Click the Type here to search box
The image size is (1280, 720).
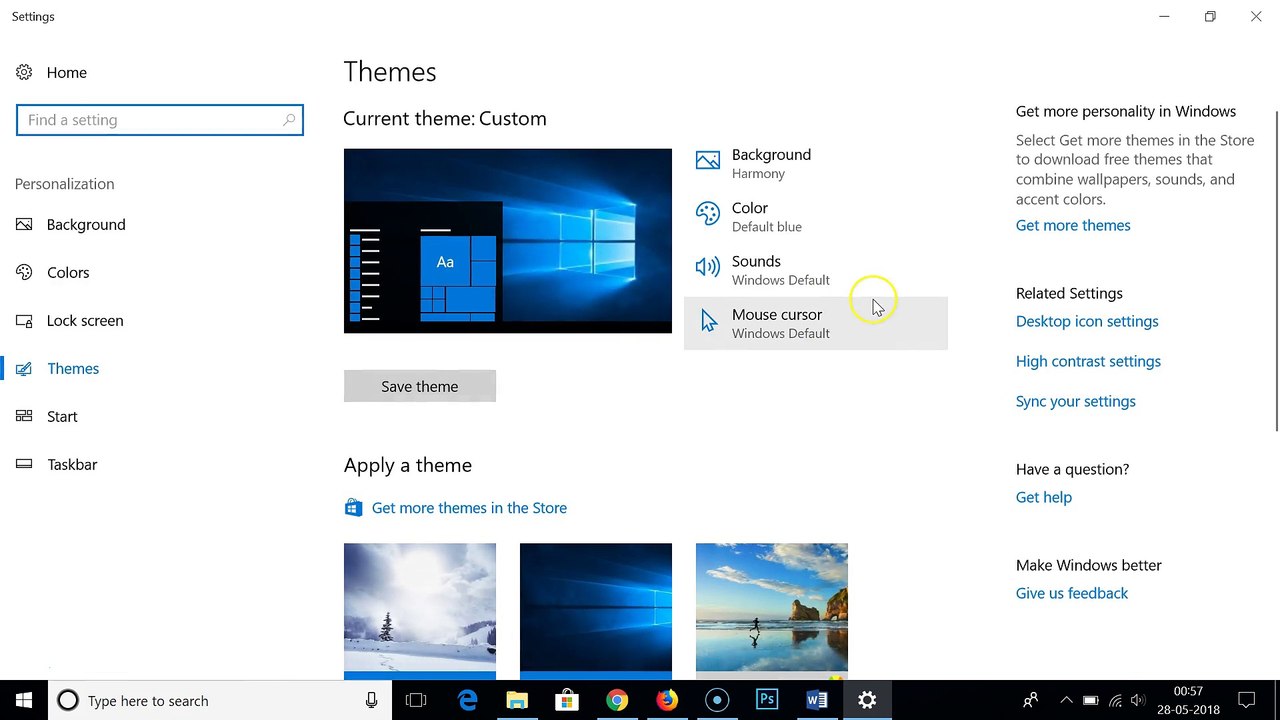coord(220,700)
